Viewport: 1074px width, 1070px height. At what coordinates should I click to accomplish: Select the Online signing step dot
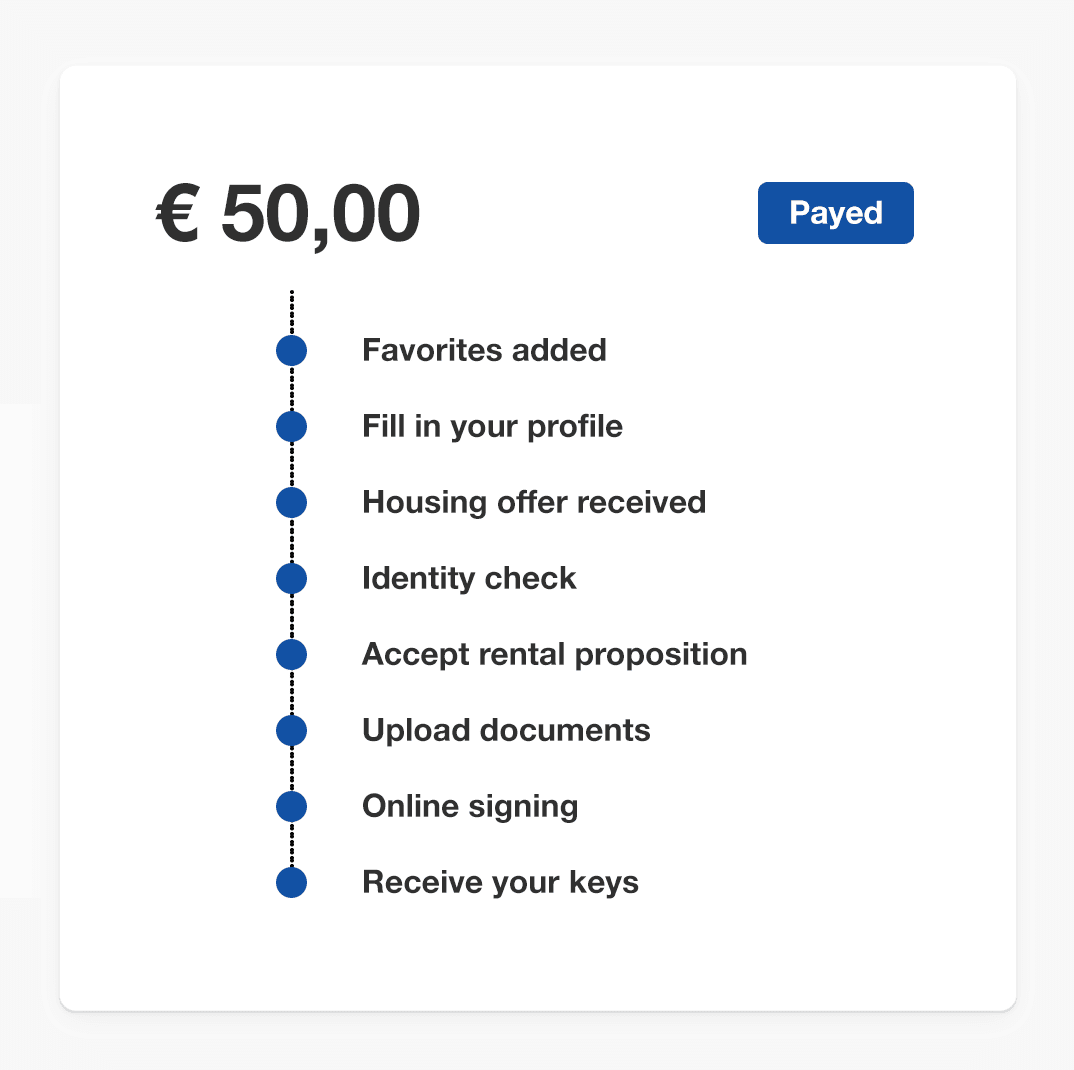[x=291, y=806]
